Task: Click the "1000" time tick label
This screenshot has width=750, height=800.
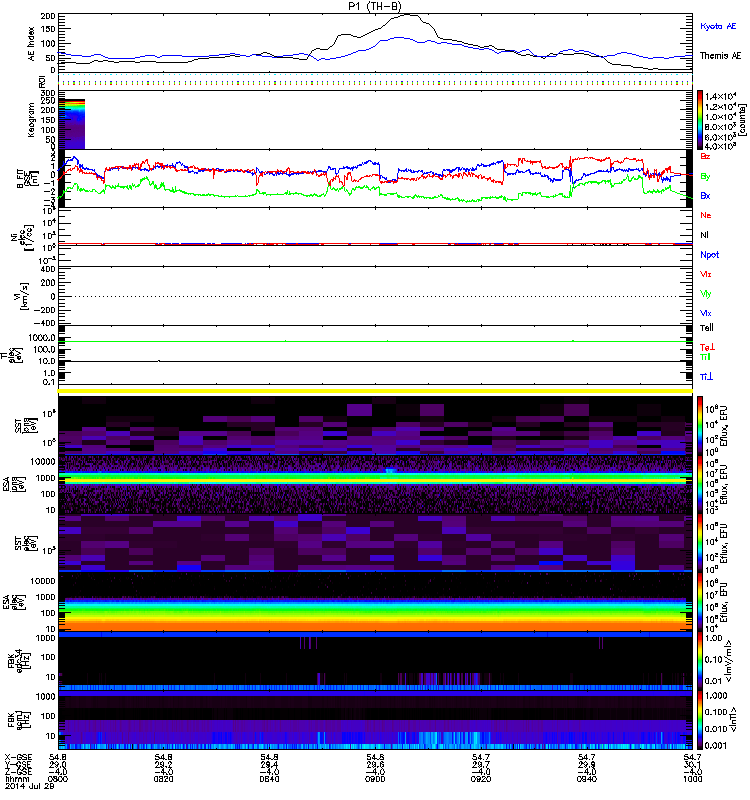Action: coord(692,779)
